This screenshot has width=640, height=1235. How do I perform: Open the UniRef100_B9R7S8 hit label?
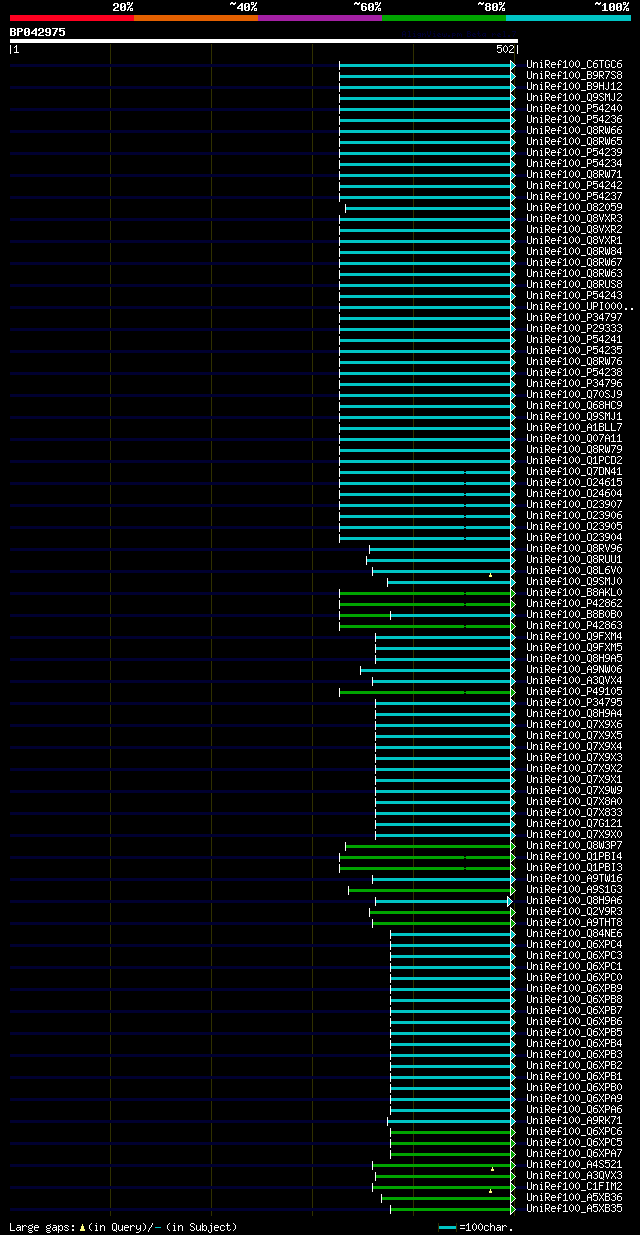(x=574, y=75)
